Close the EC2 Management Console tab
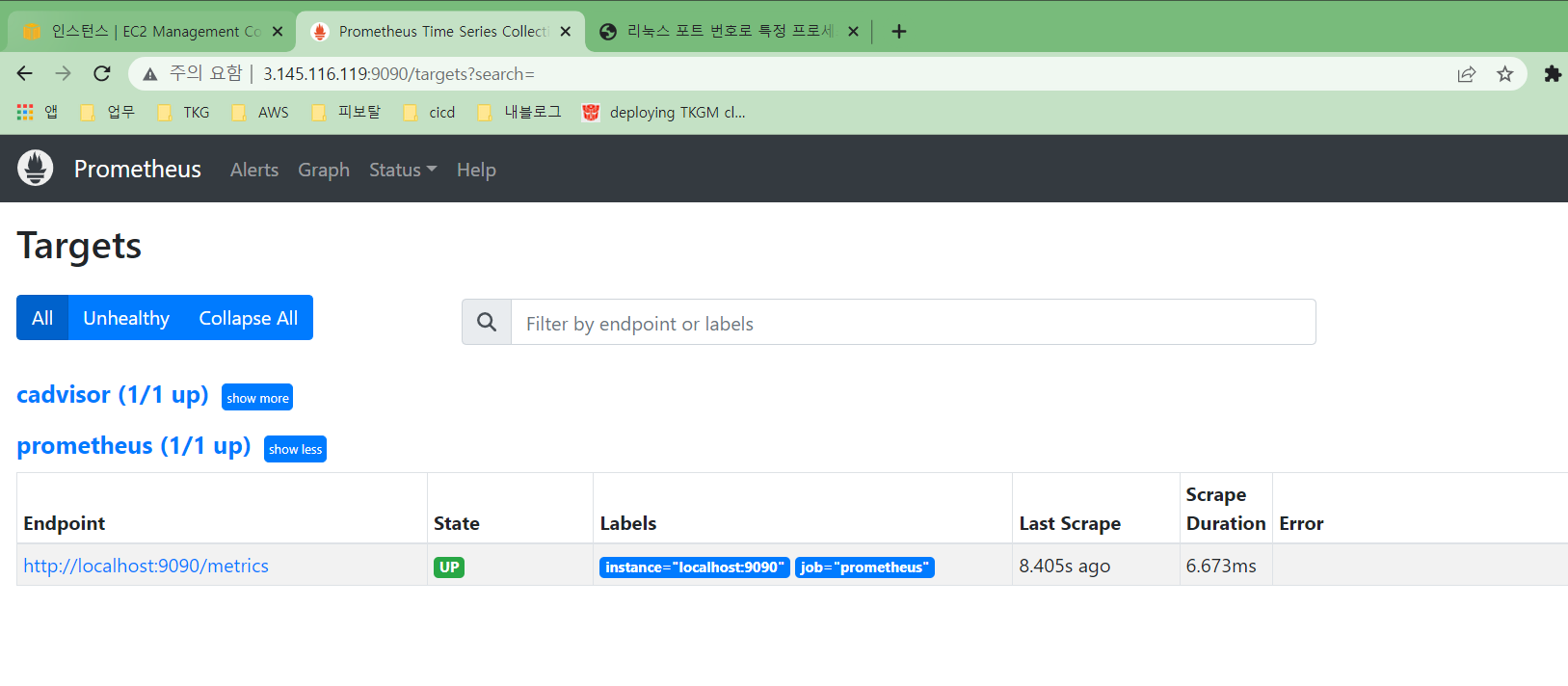The width and height of the screenshot is (1568, 686). [x=278, y=31]
